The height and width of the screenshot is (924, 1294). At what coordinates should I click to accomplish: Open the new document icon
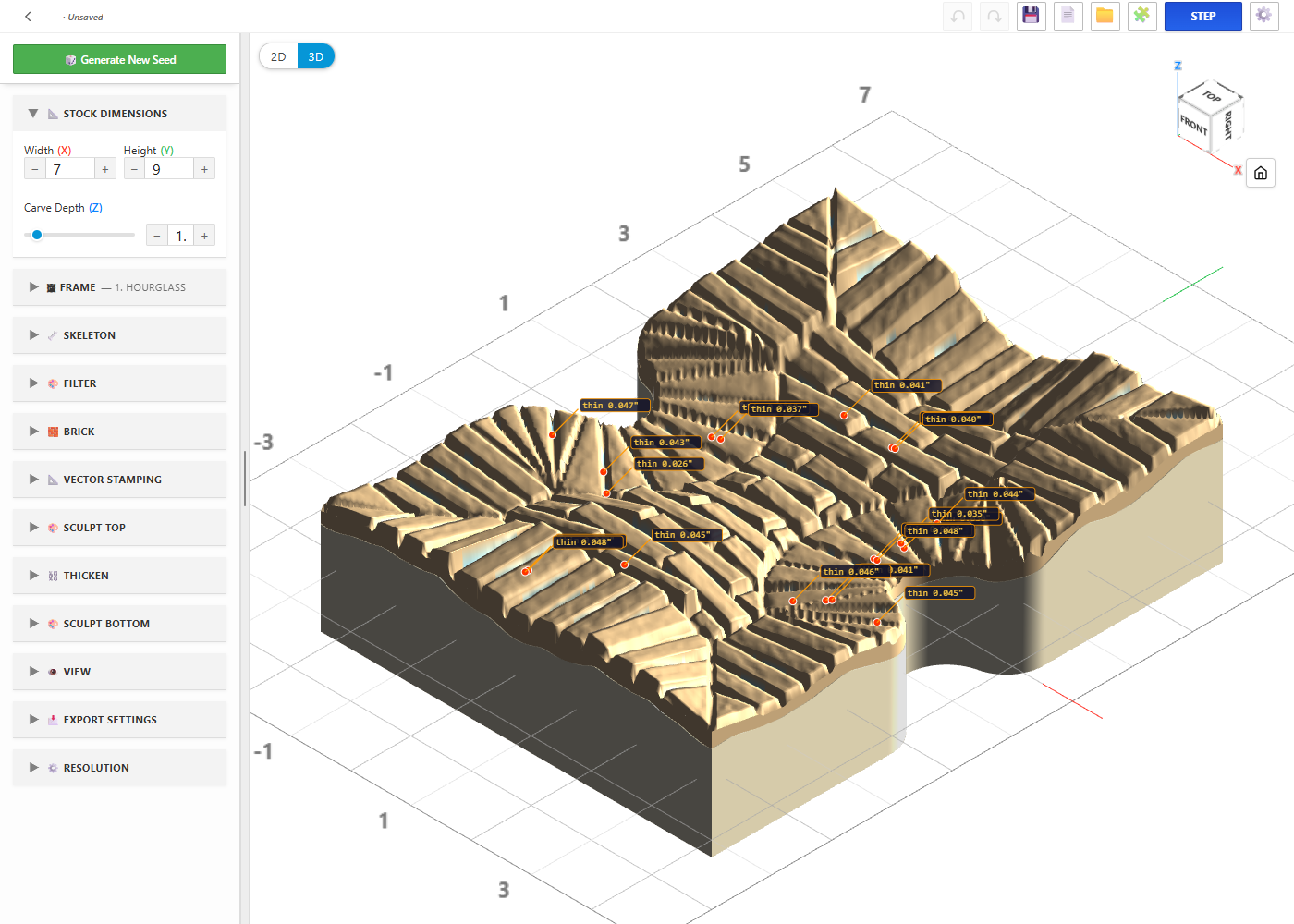pyautogui.click(x=1068, y=17)
